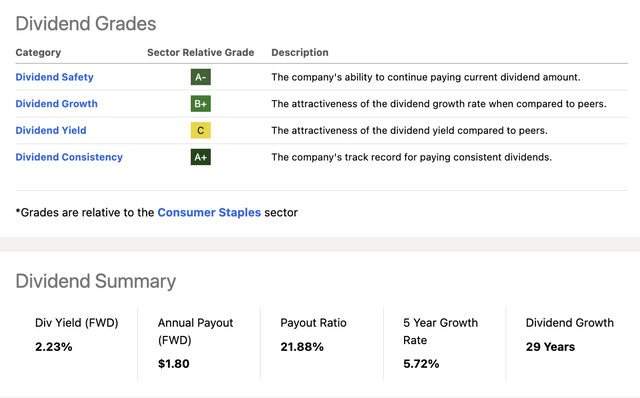
Task: Click the Dividend Safety description text
Action: click(426, 77)
